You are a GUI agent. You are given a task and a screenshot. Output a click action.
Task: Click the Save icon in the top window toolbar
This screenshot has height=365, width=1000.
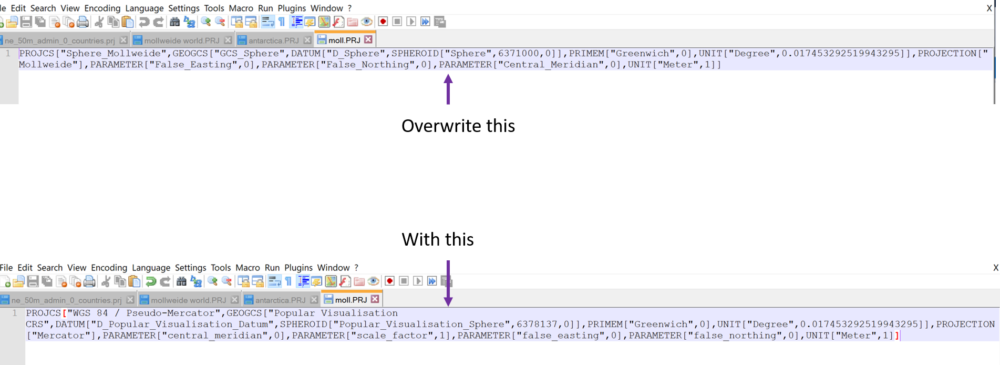tap(26, 22)
